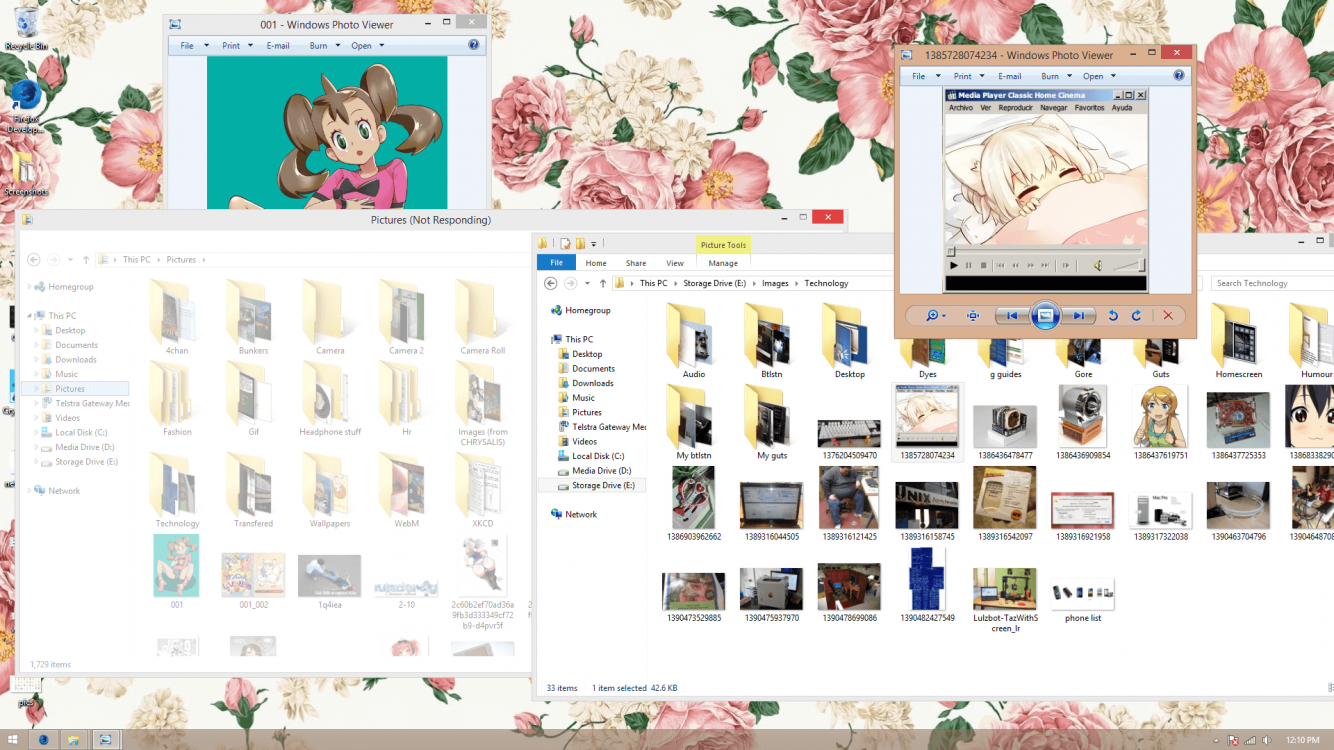This screenshot has width=1334, height=750.
Task: Click Properties icon in Technology quick access toolbar
Action: [x=565, y=243]
